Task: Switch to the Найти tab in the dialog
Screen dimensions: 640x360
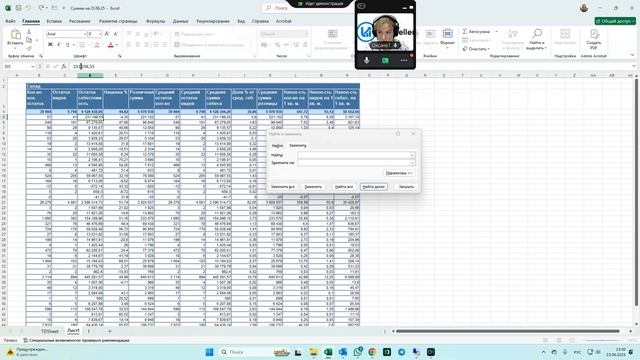Action: [278, 146]
